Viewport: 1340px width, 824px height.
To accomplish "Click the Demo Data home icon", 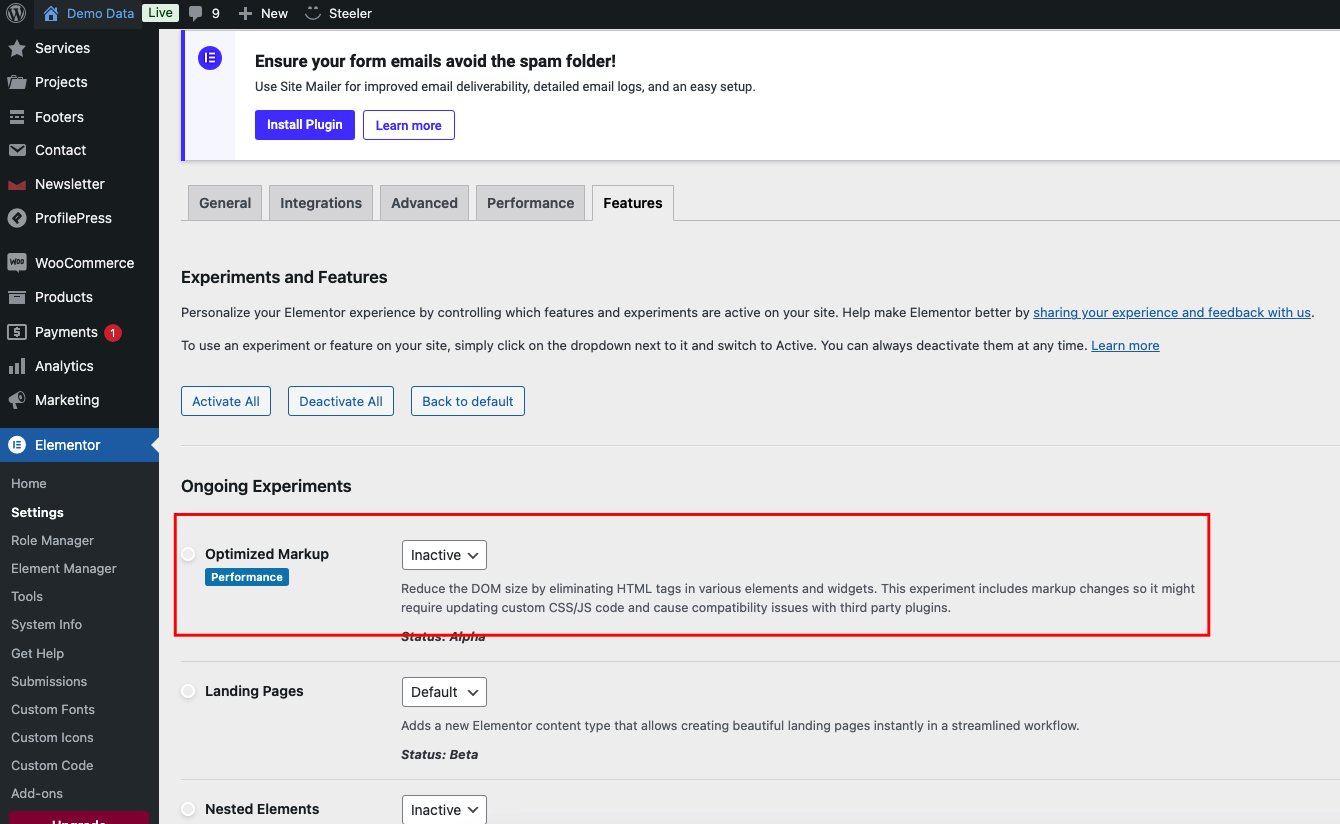I will coord(51,13).
